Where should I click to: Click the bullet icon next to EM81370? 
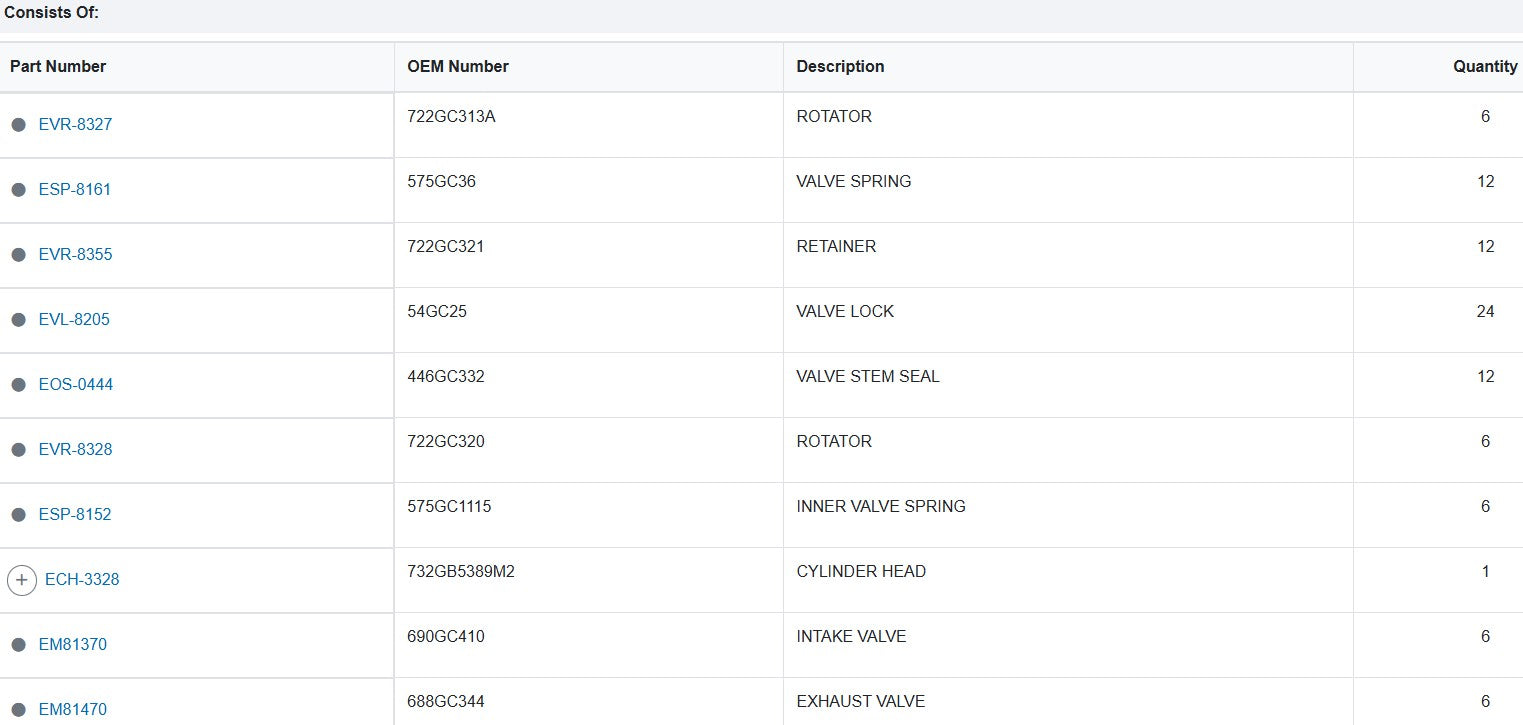pyautogui.click(x=18, y=645)
